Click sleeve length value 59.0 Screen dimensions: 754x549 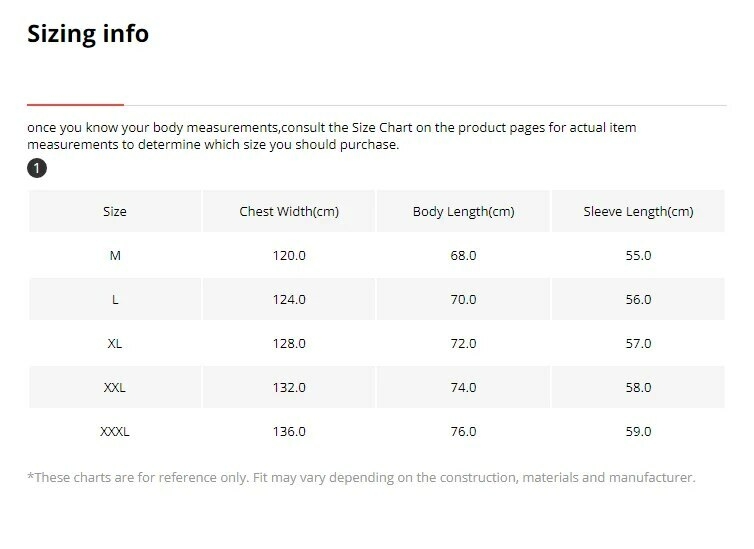click(x=638, y=432)
